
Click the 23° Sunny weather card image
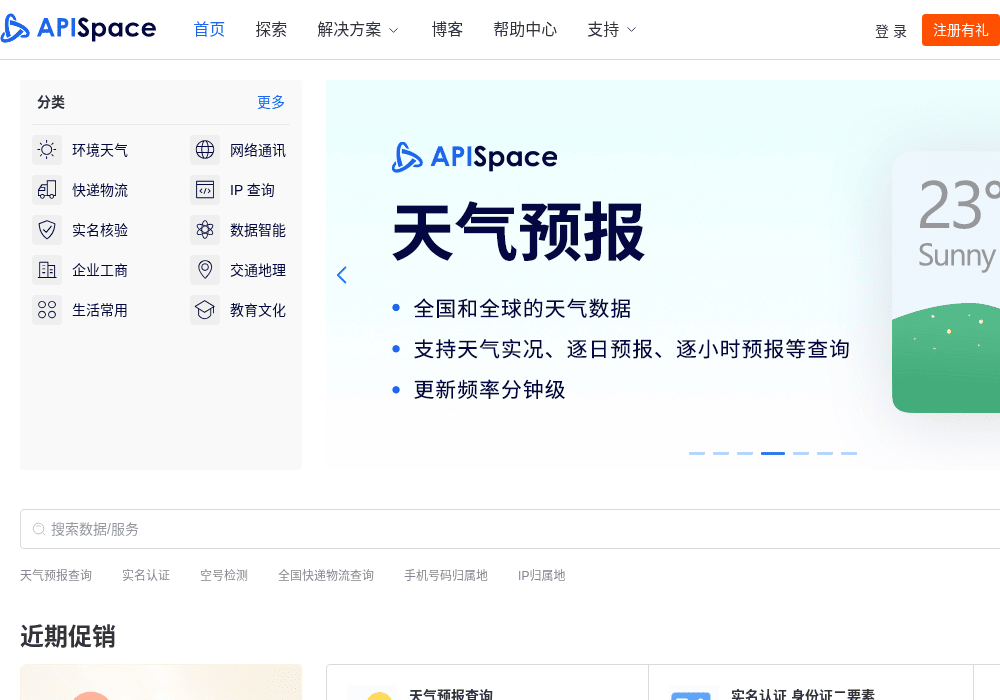(x=946, y=282)
